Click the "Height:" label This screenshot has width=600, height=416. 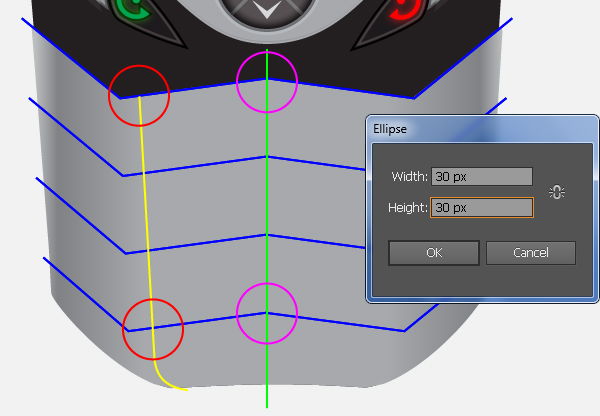pyautogui.click(x=408, y=208)
